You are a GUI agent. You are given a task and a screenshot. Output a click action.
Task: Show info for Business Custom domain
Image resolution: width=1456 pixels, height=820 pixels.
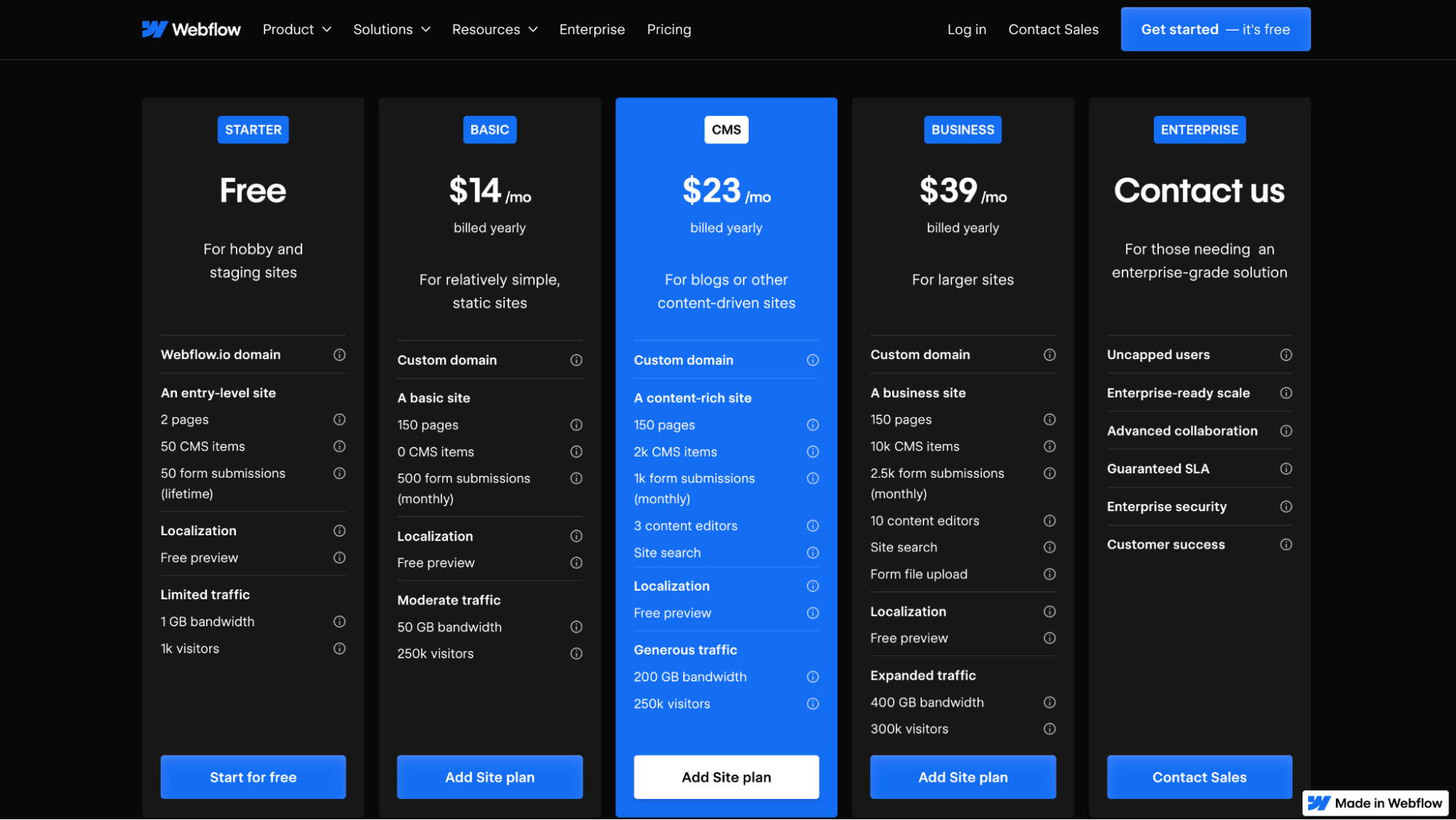coord(1050,355)
